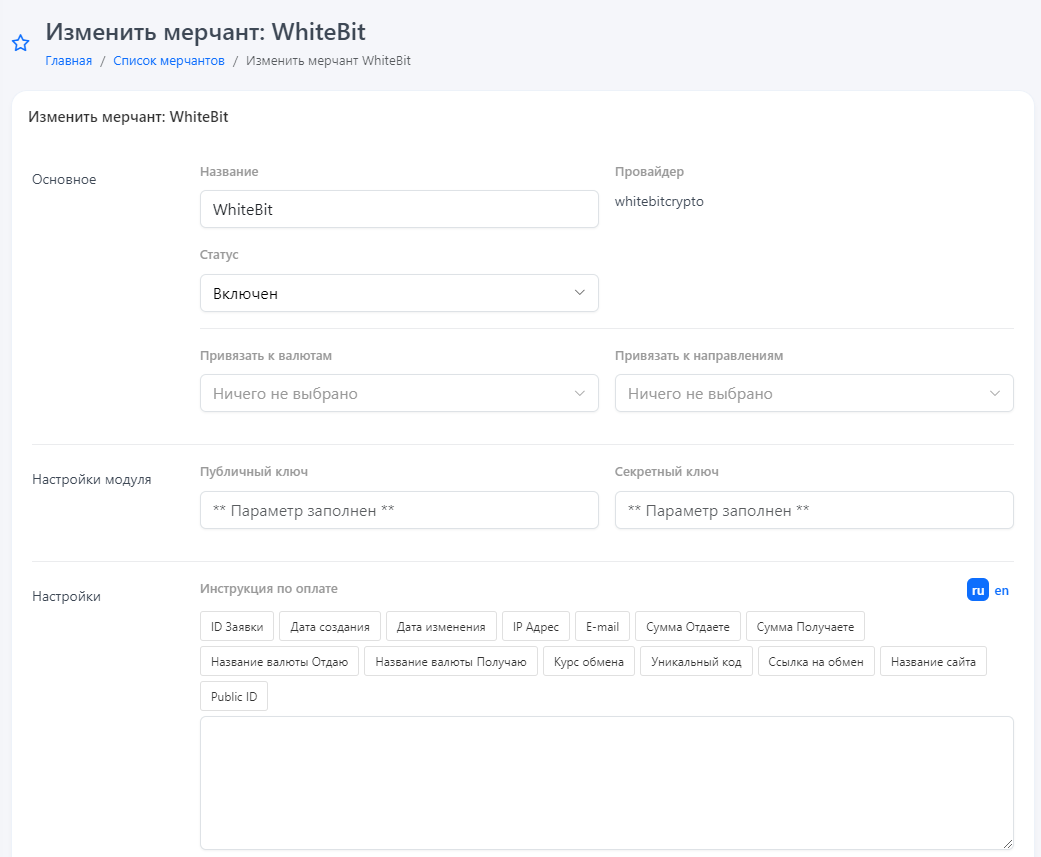Expand Привязать к направлениям dropdown
Viewport: 1041px width, 857px height.
(814, 393)
